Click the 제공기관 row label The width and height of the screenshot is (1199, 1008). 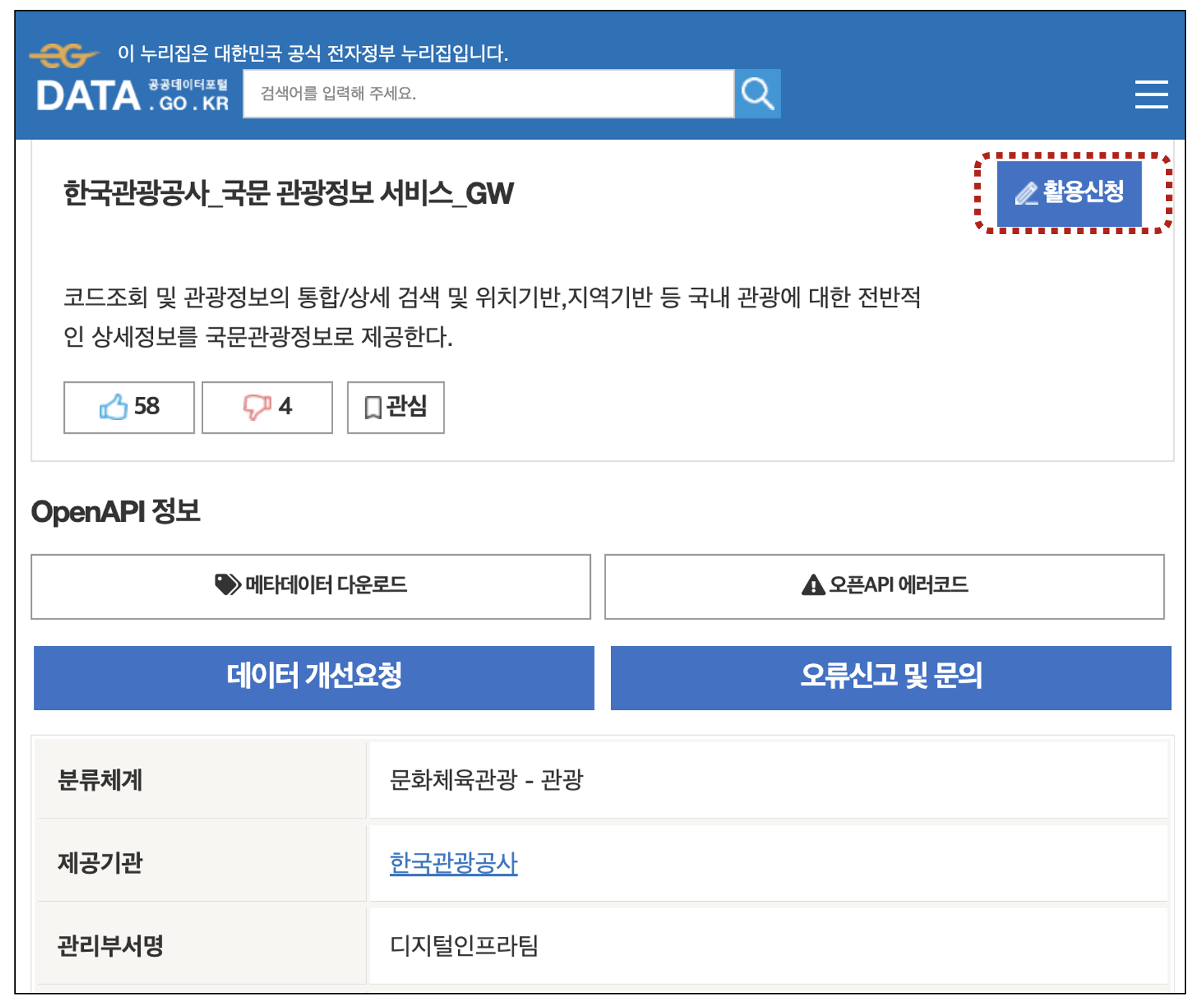coord(100,862)
